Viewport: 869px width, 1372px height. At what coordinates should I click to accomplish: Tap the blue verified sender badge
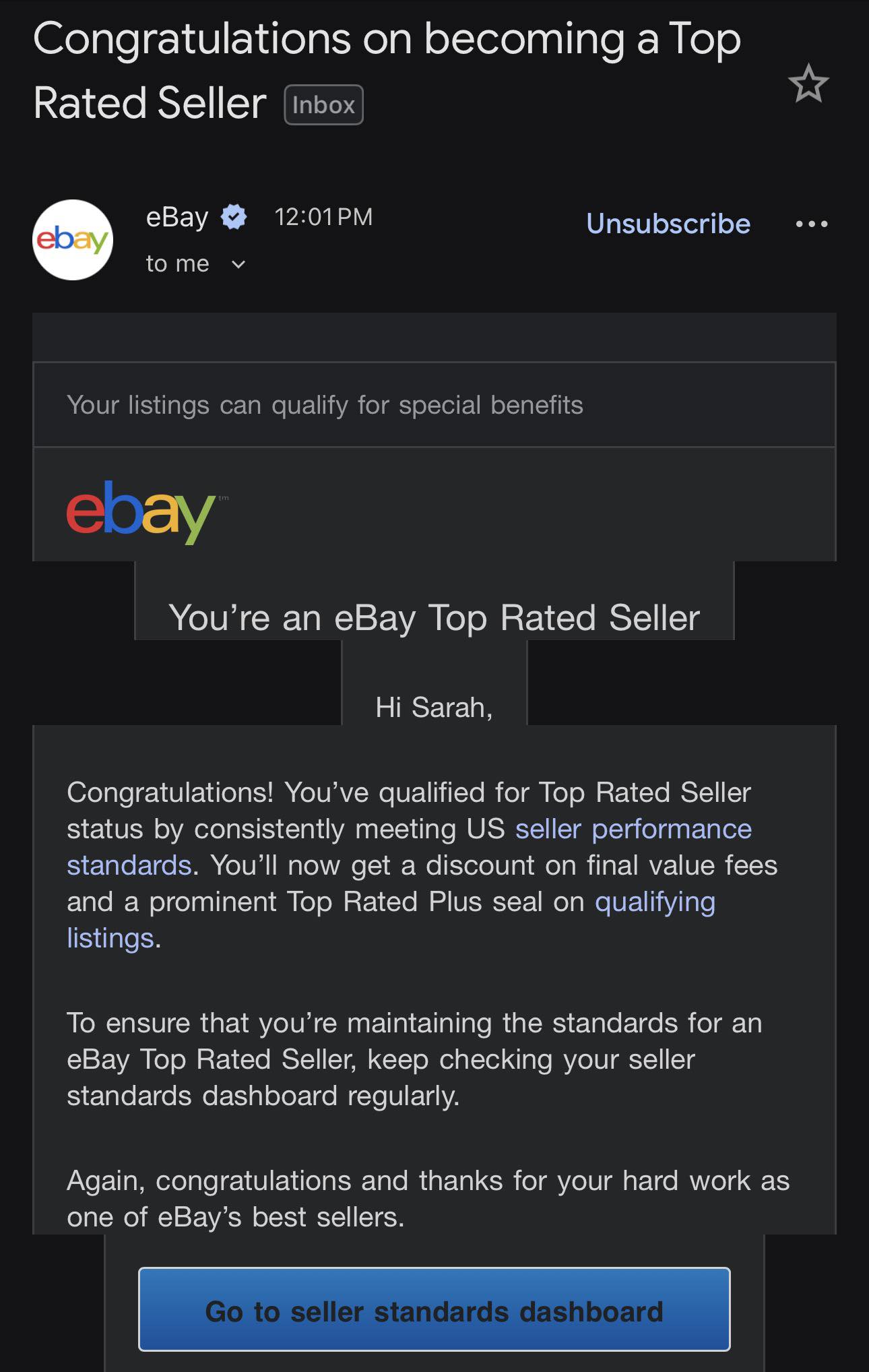[x=234, y=217]
